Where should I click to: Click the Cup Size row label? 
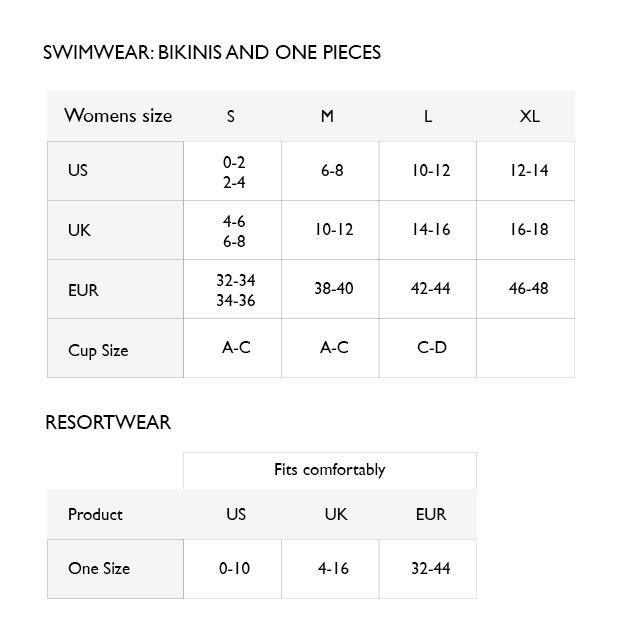pos(98,350)
